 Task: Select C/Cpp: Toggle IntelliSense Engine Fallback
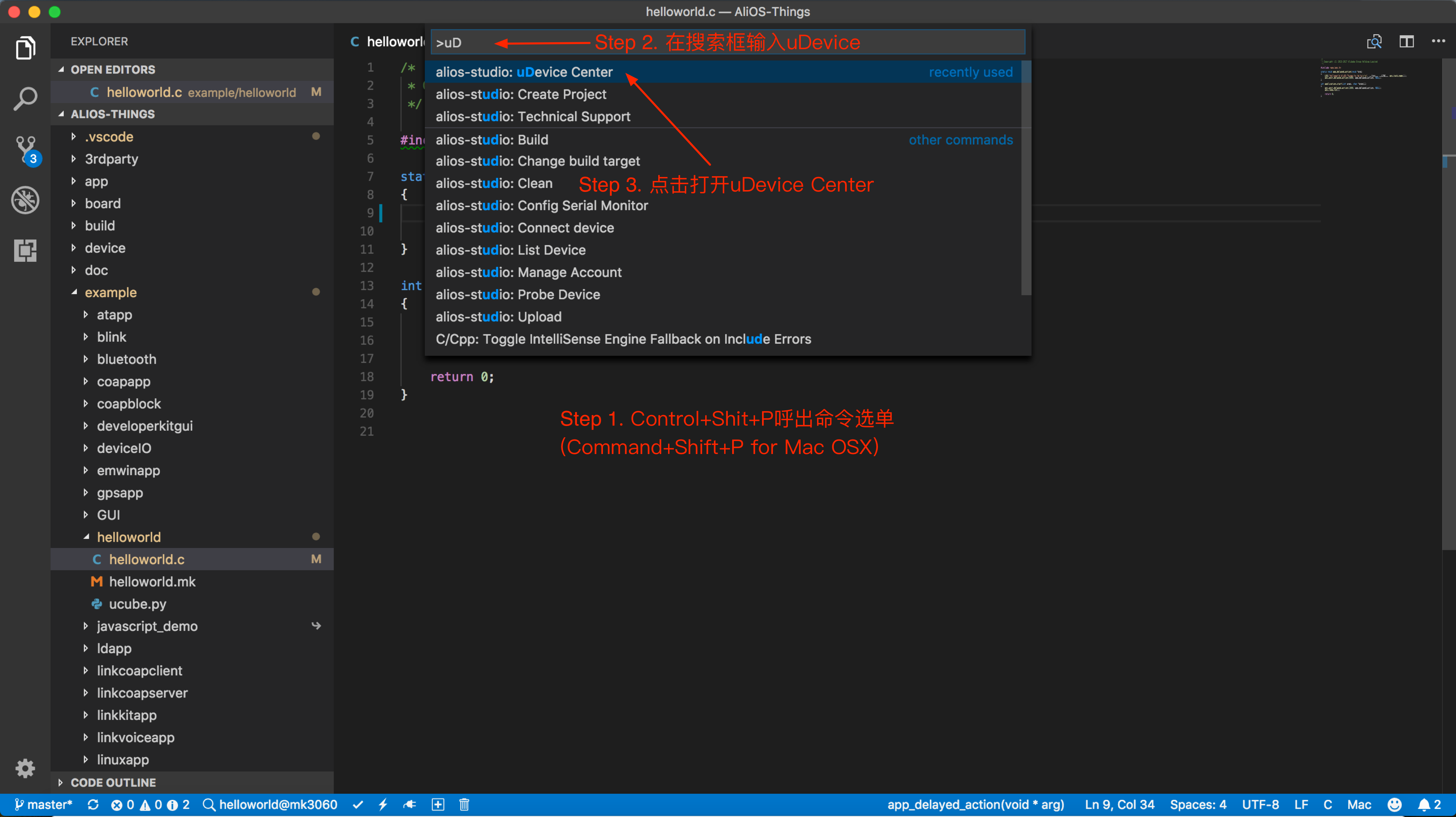623,339
